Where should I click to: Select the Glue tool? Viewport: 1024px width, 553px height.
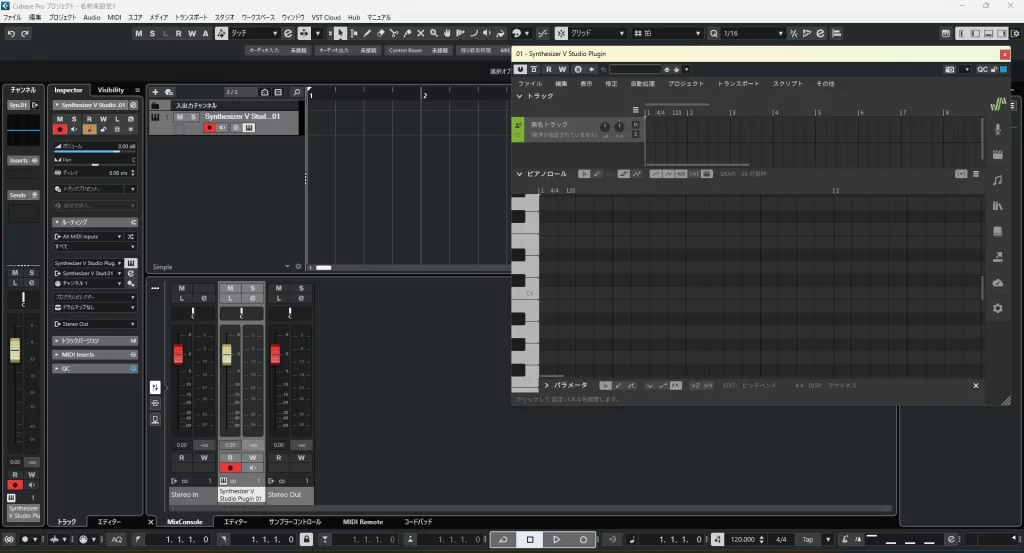coord(408,33)
